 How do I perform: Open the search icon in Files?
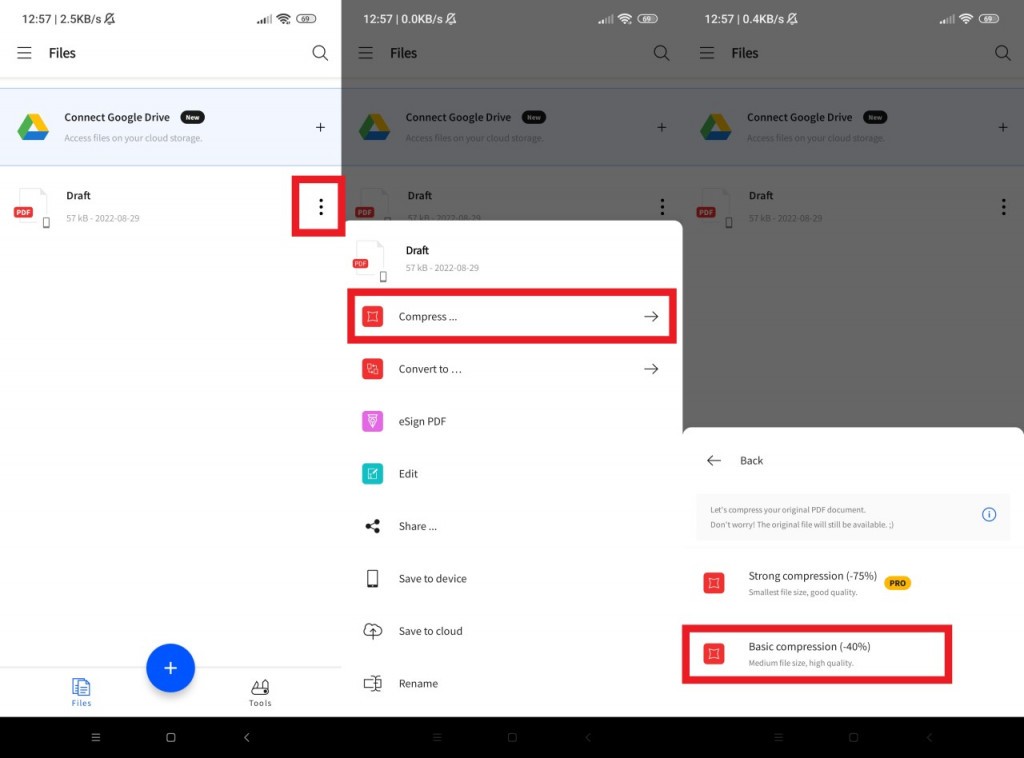click(320, 53)
